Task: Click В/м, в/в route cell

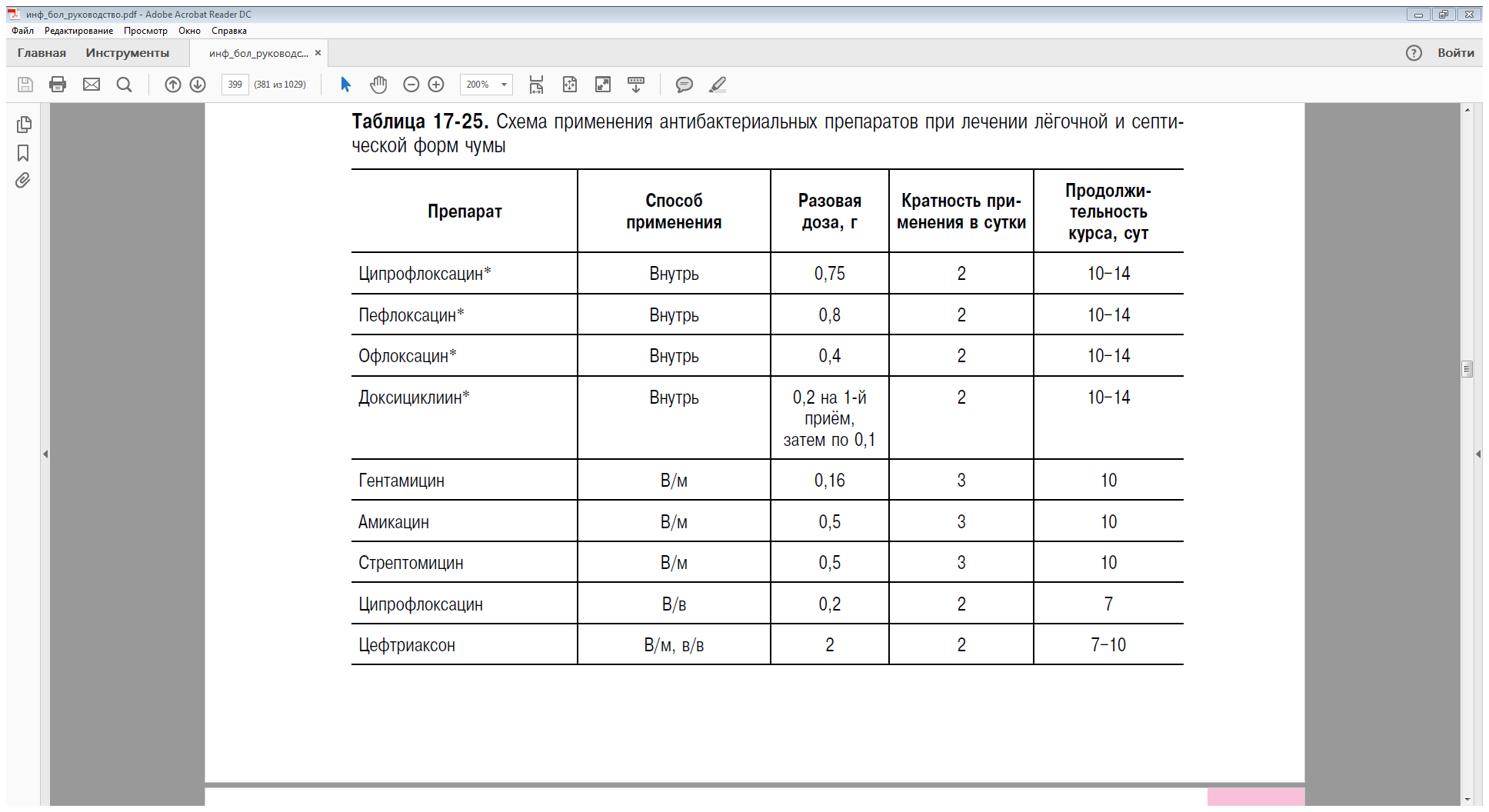Action: 674,645
